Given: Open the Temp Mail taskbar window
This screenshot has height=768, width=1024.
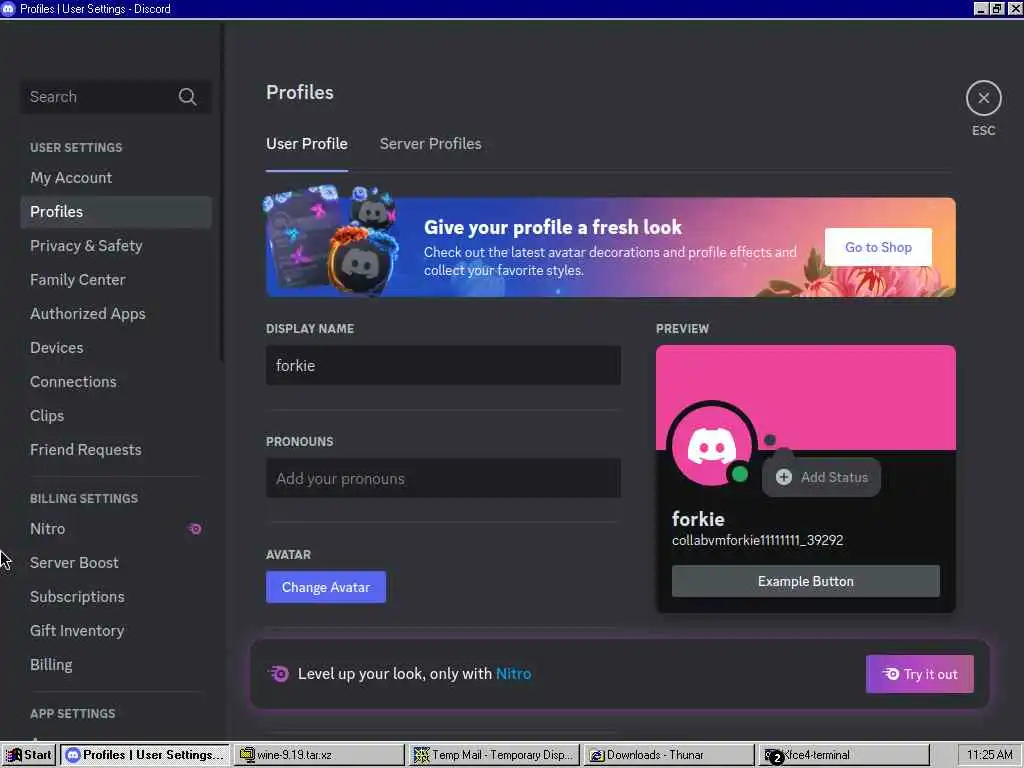Looking at the screenshot, I should click(x=494, y=755).
